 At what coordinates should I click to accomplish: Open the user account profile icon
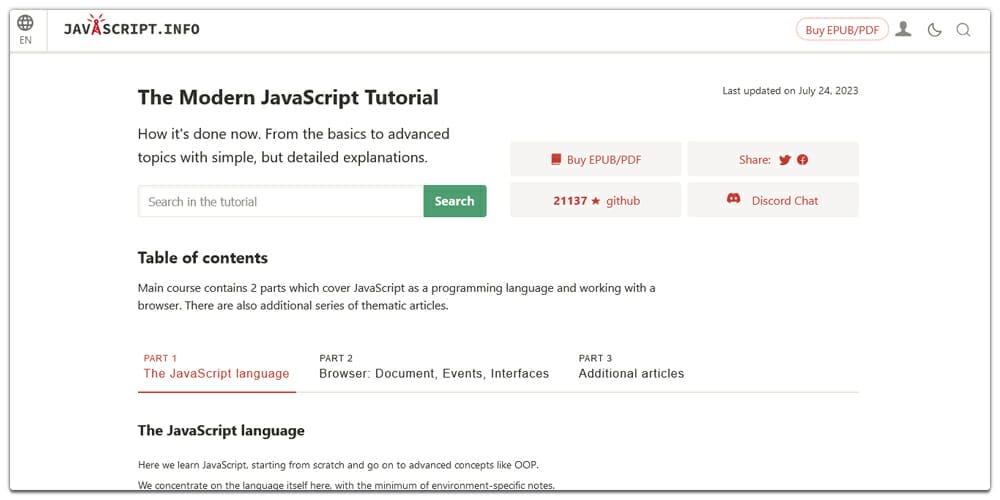click(903, 29)
